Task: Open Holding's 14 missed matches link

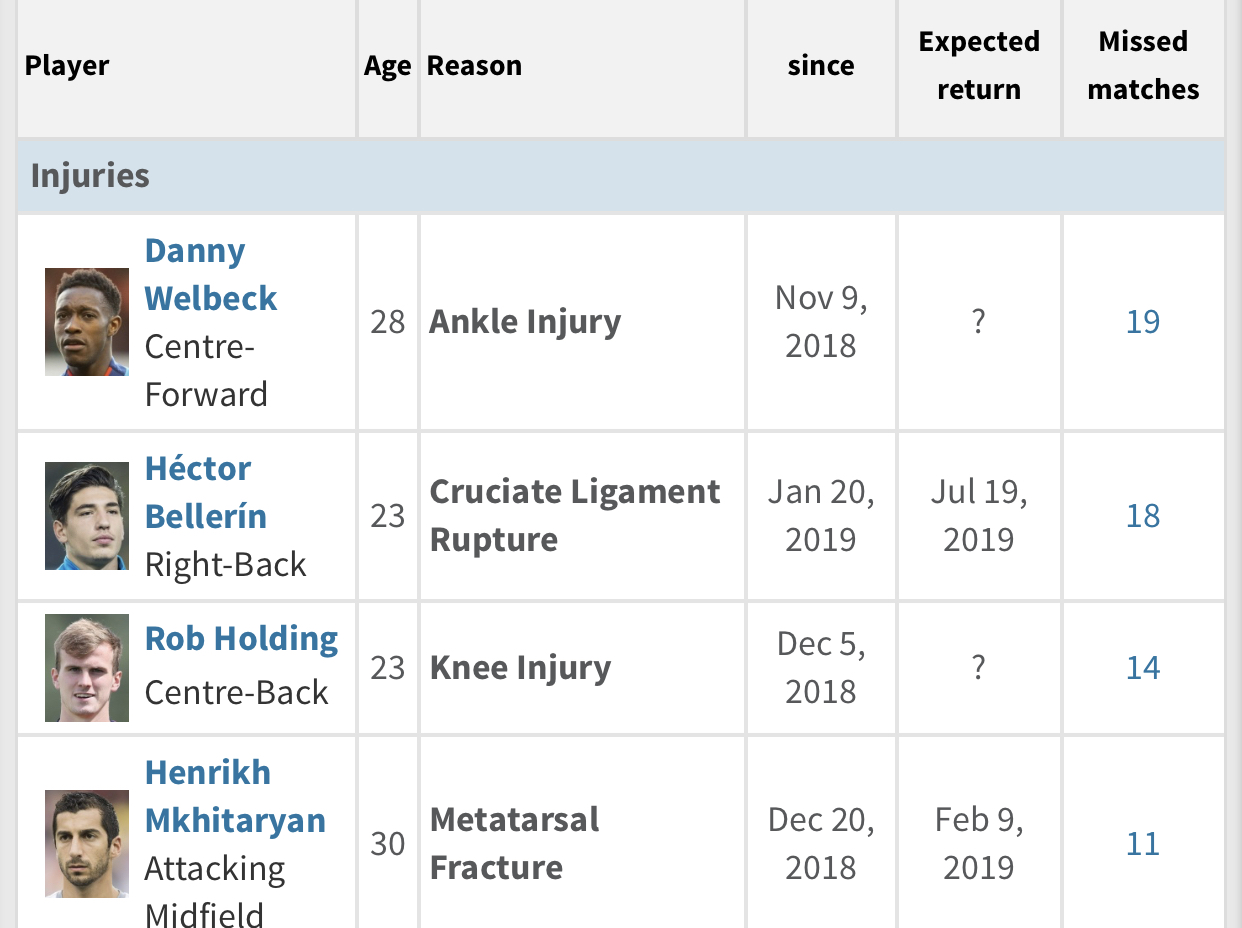Action: coord(1142,668)
